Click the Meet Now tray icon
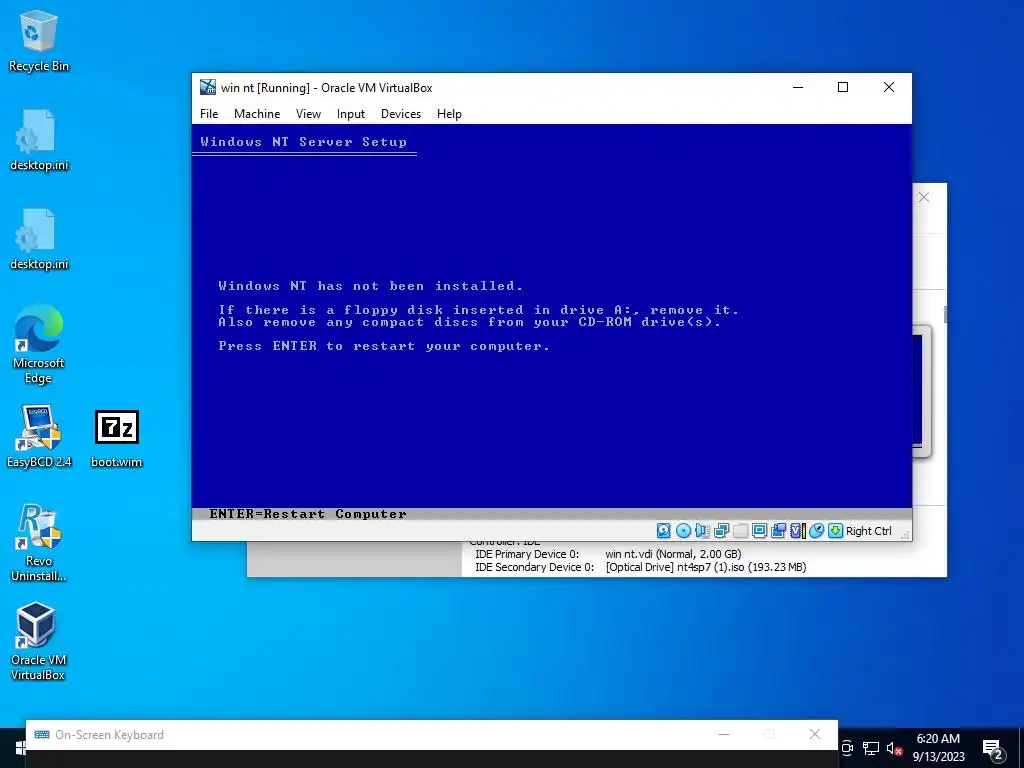Screen dimensions: 1024x768 point(847,748)
